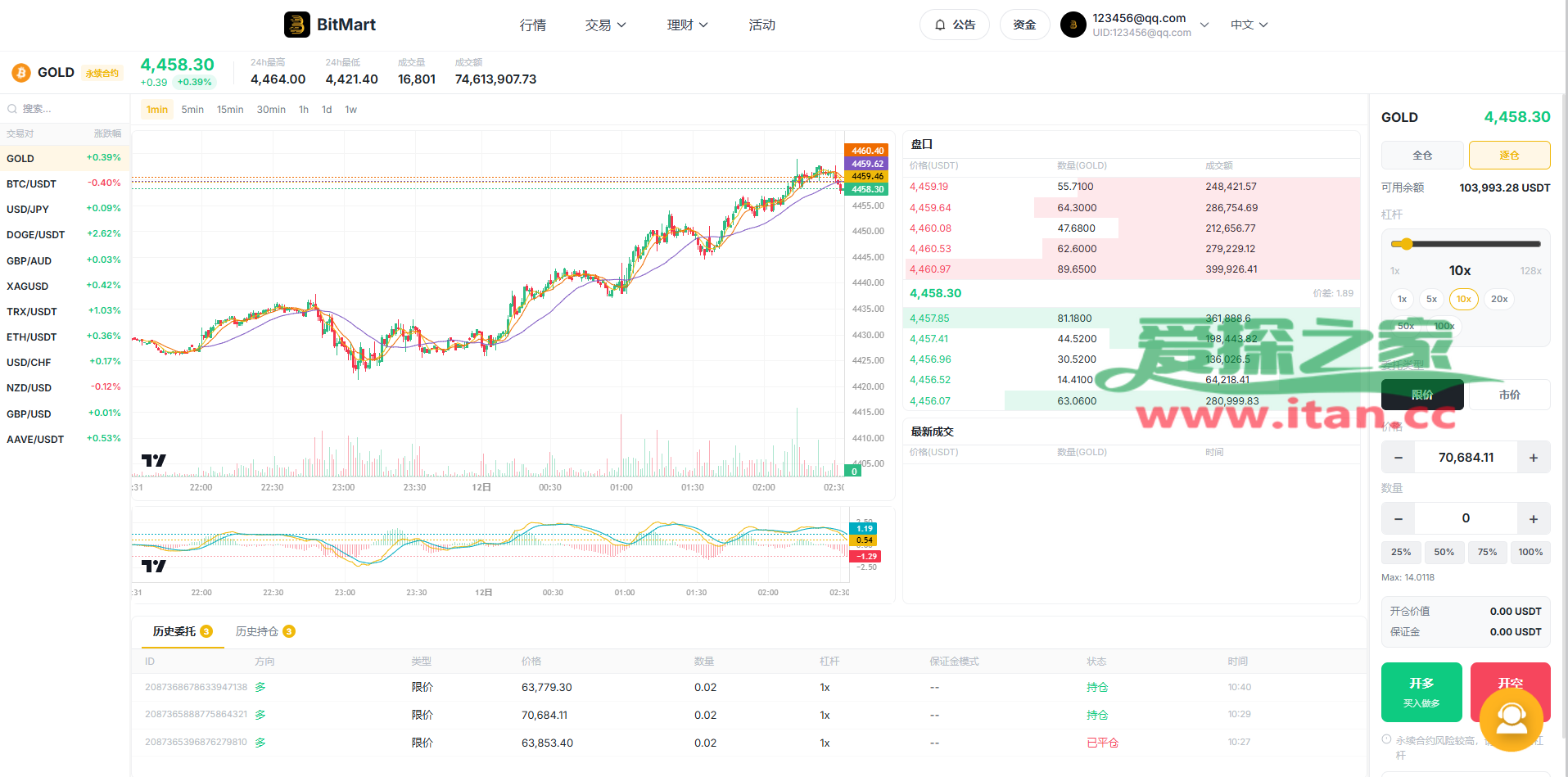Switch to 1min chart interval
The height and width of the screenshot is (777, 1568).
click(x=157, y=110)
